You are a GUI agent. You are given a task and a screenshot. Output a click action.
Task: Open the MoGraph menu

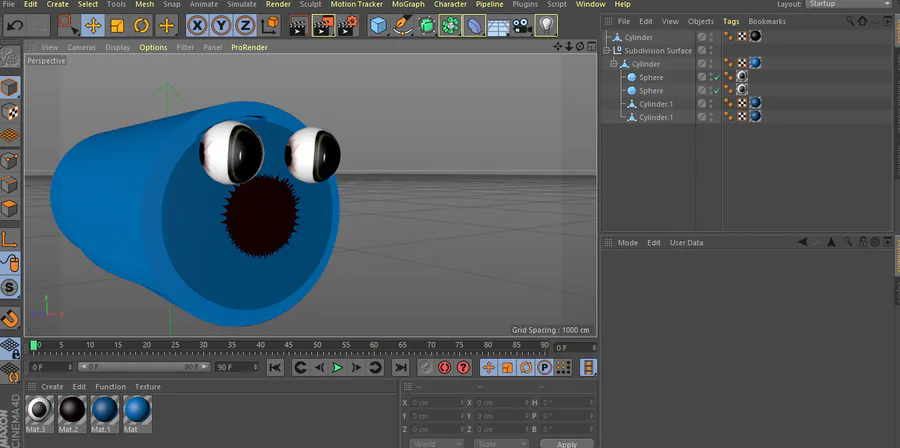click(408, 4)
